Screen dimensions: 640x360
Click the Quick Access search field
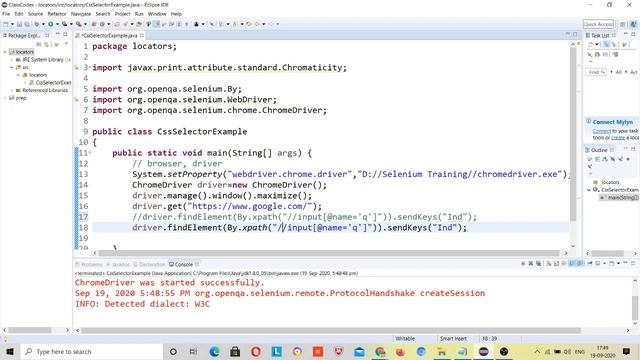coord(598,24)
